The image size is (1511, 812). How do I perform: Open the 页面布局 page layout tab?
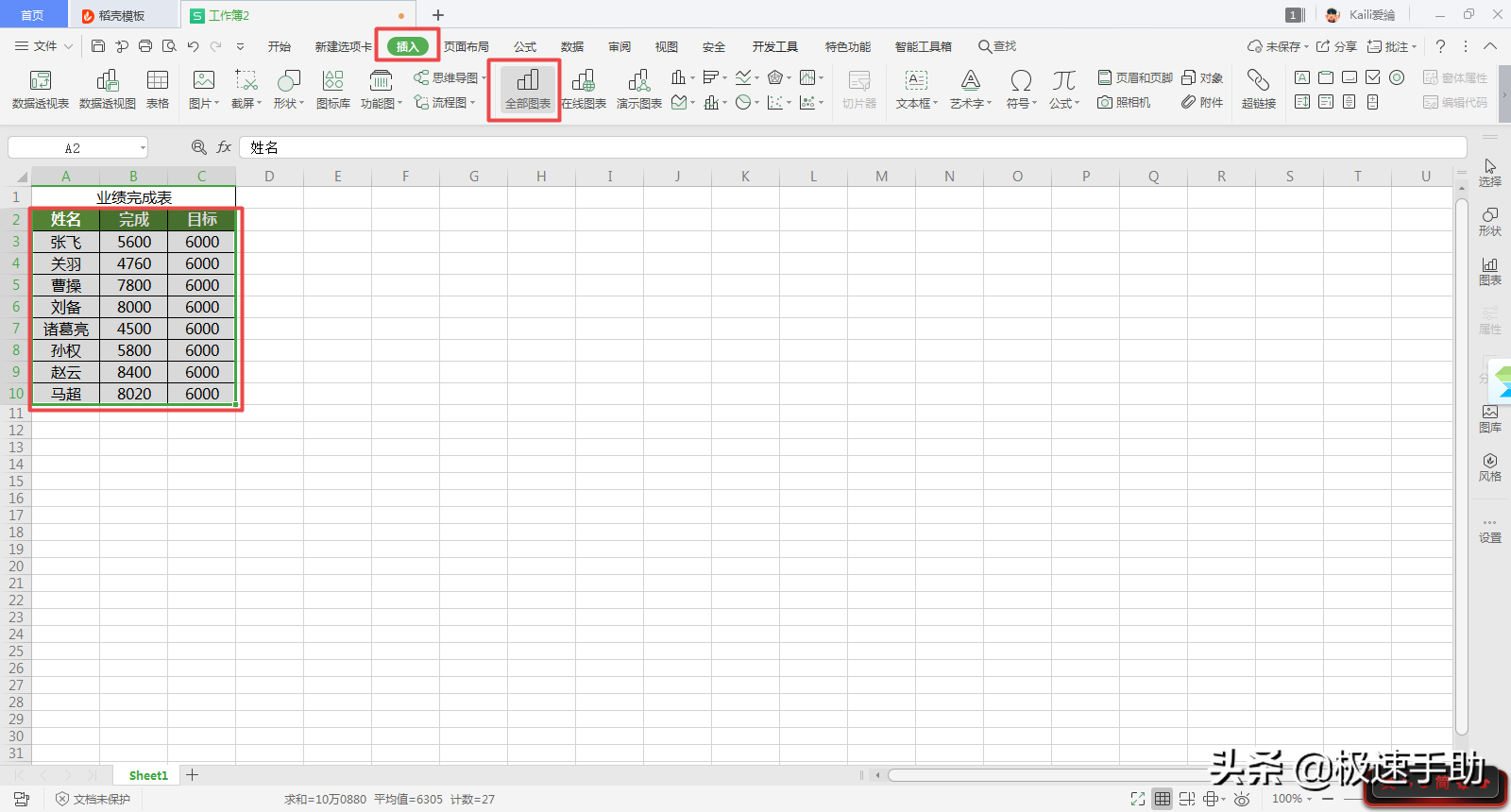467,46
